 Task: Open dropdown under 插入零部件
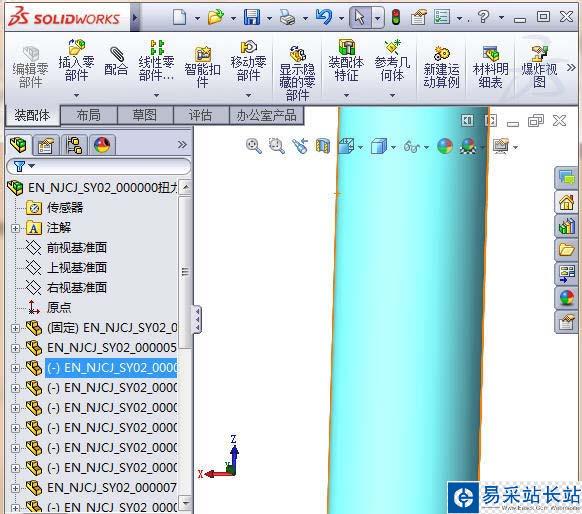click(x=76, y=95)
